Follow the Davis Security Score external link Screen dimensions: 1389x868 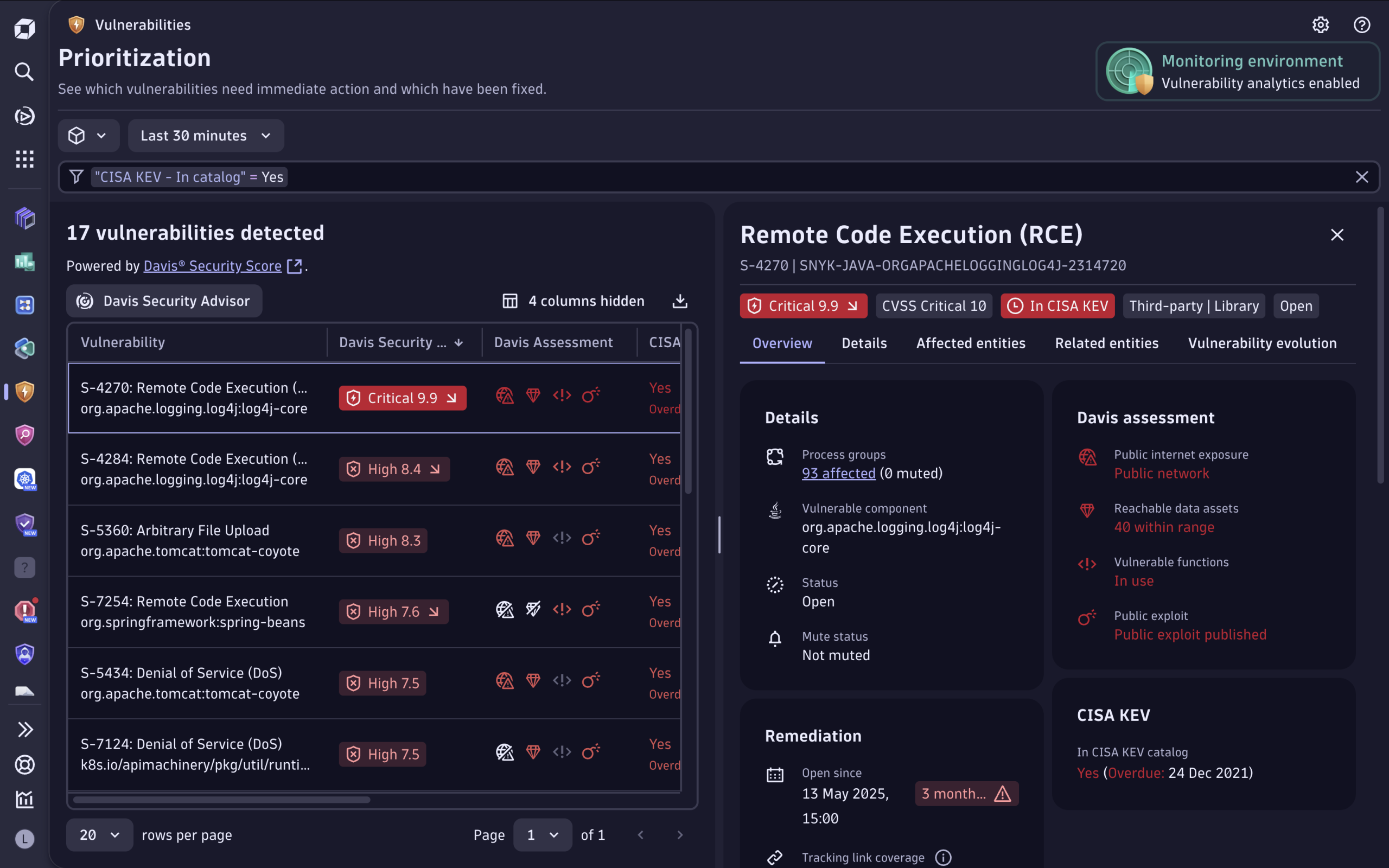[x=212, y=266]
